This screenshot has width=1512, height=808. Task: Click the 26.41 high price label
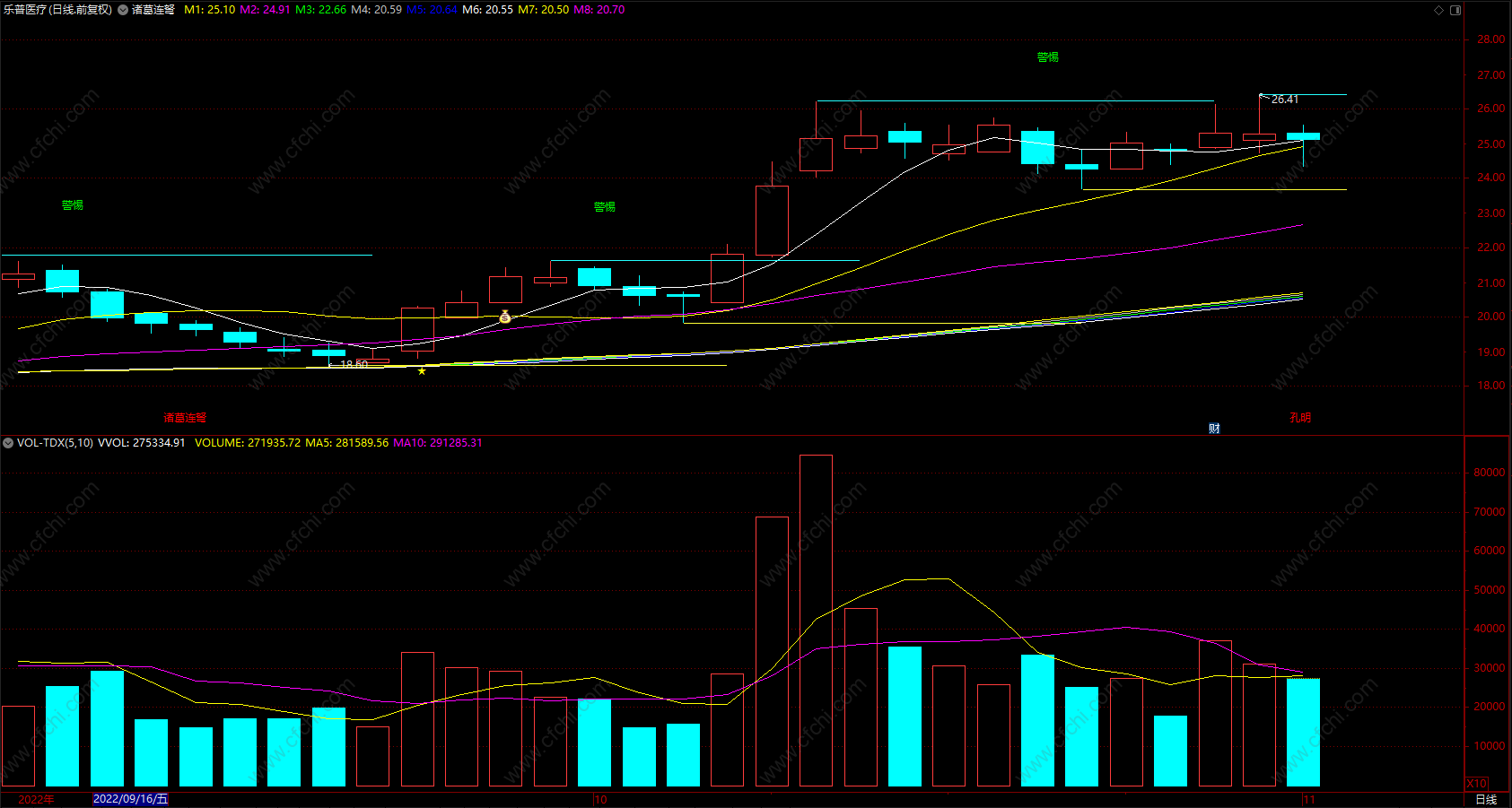pyautogui.click(x=1285, y=100)
